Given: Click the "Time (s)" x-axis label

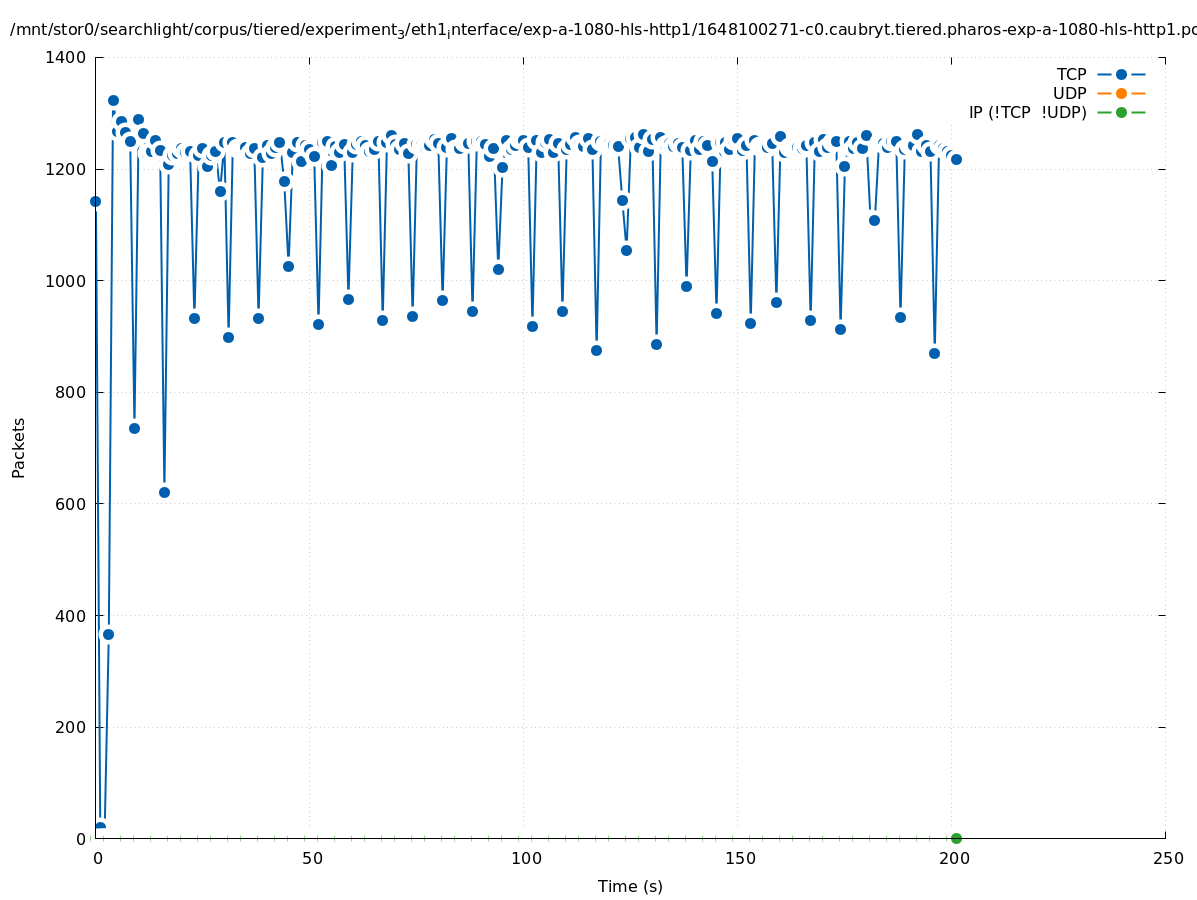Looking at the screenshot, I should click(630, 886).
